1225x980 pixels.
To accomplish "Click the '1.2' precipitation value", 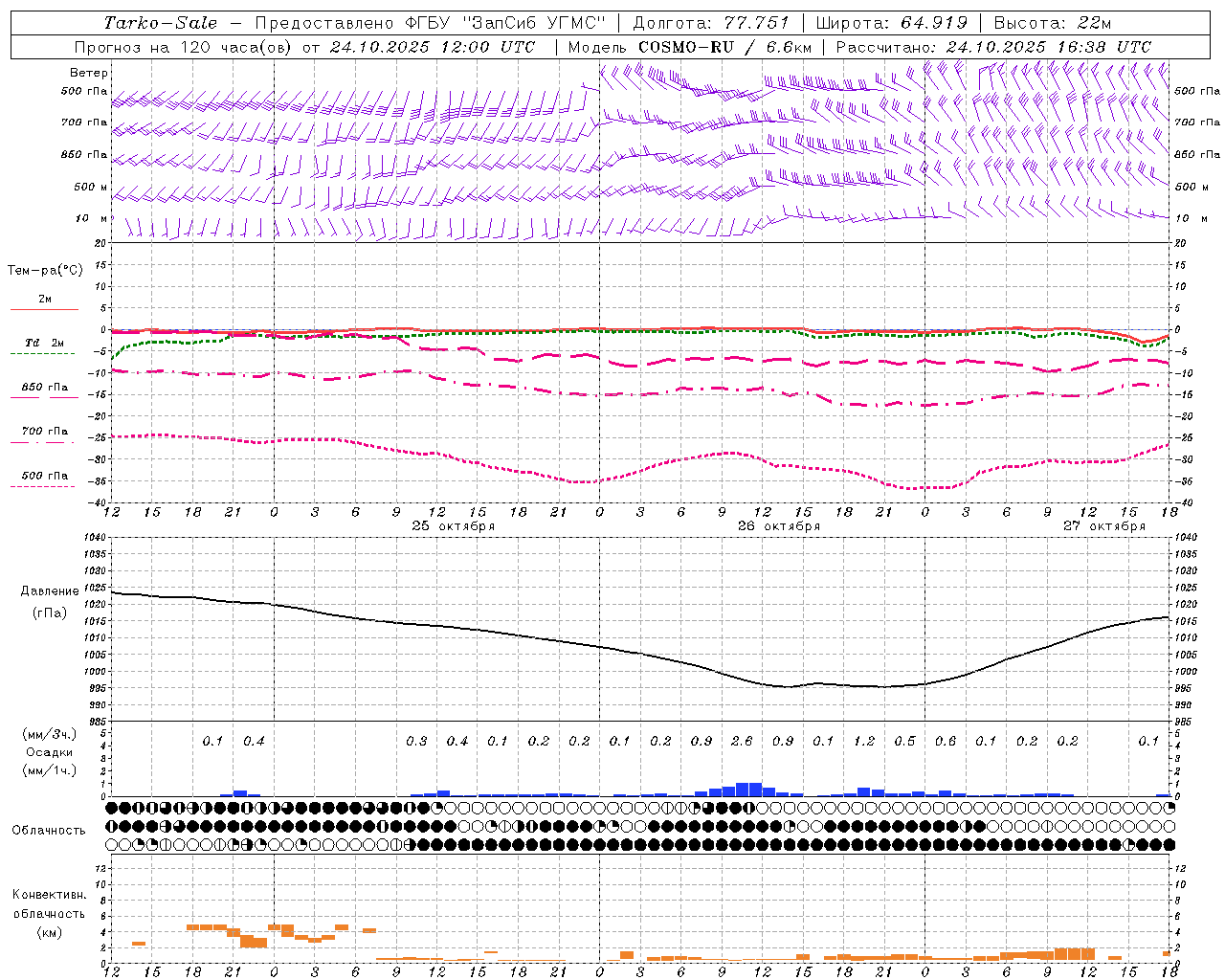I will click(864, 742).
